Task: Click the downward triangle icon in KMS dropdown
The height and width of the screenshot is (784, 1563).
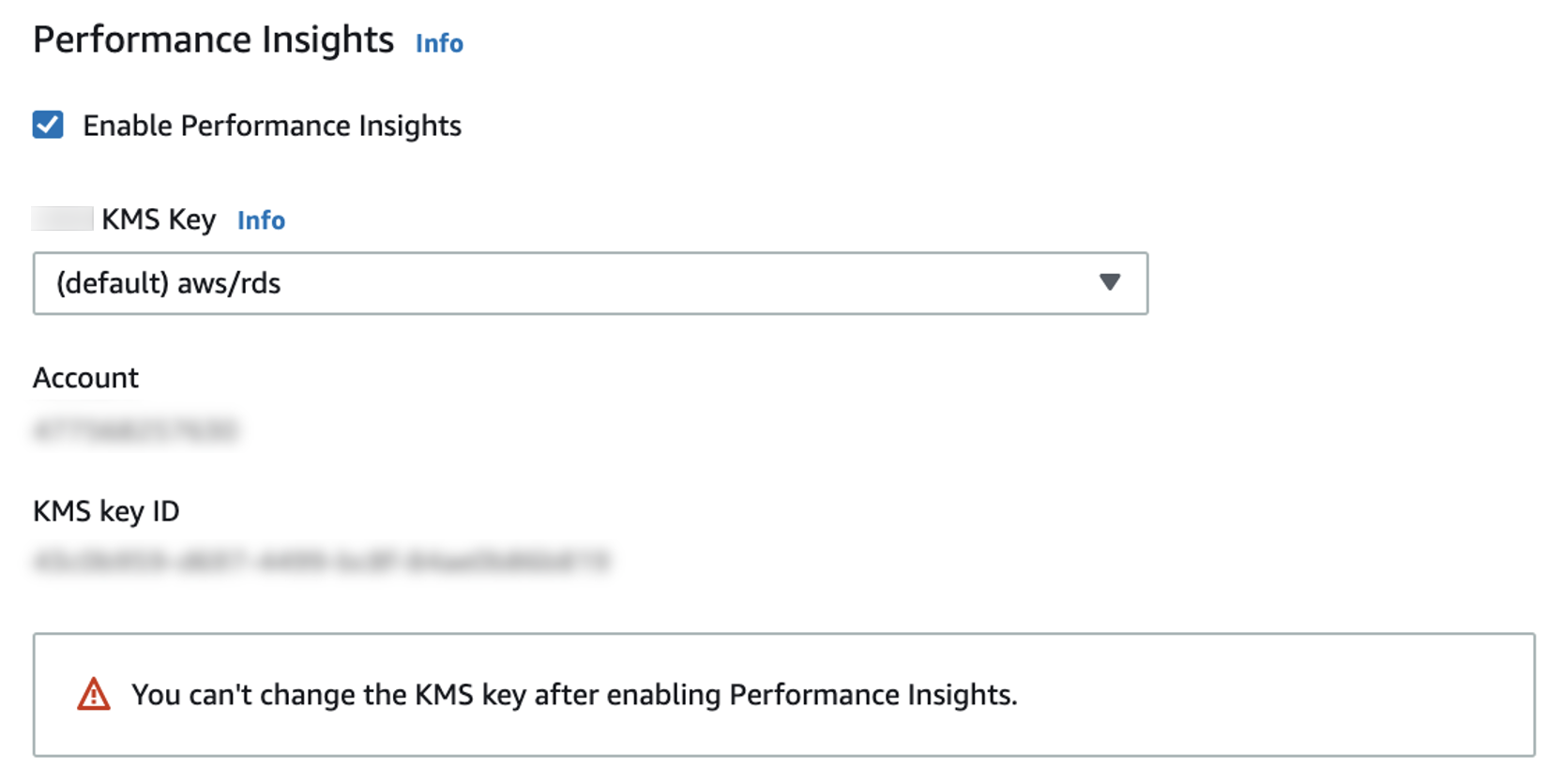Action: click(1109, 282)
